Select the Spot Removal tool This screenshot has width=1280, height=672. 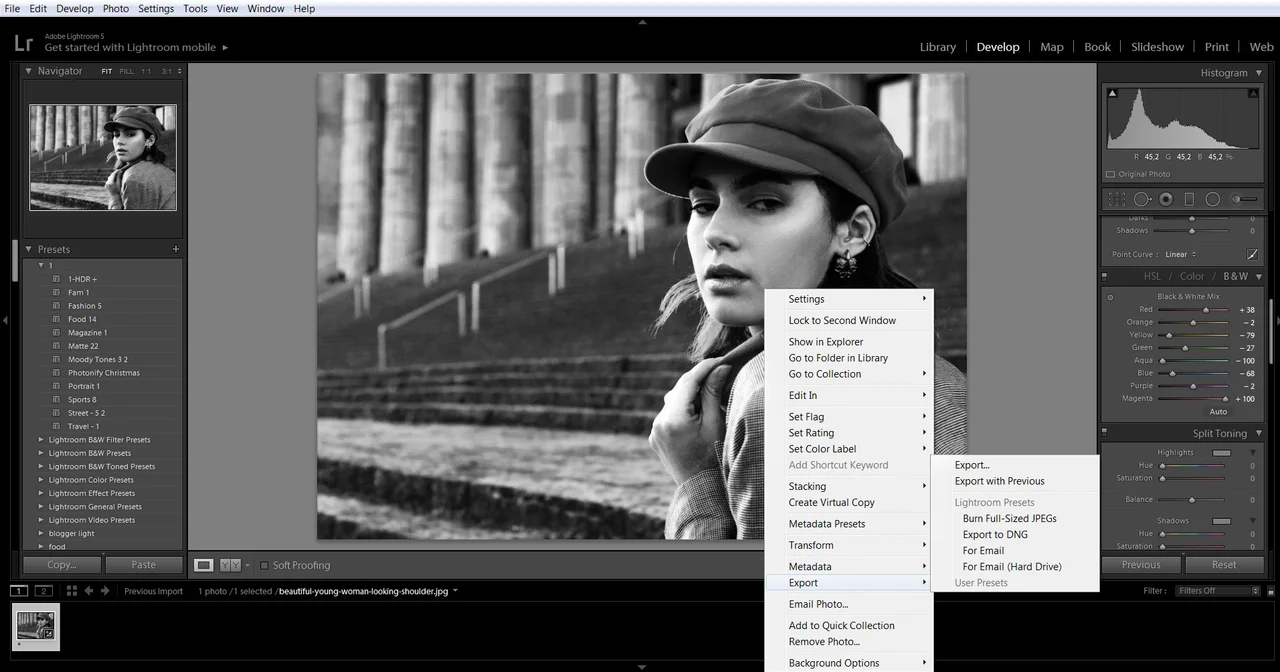click(x=1141, y=199)
